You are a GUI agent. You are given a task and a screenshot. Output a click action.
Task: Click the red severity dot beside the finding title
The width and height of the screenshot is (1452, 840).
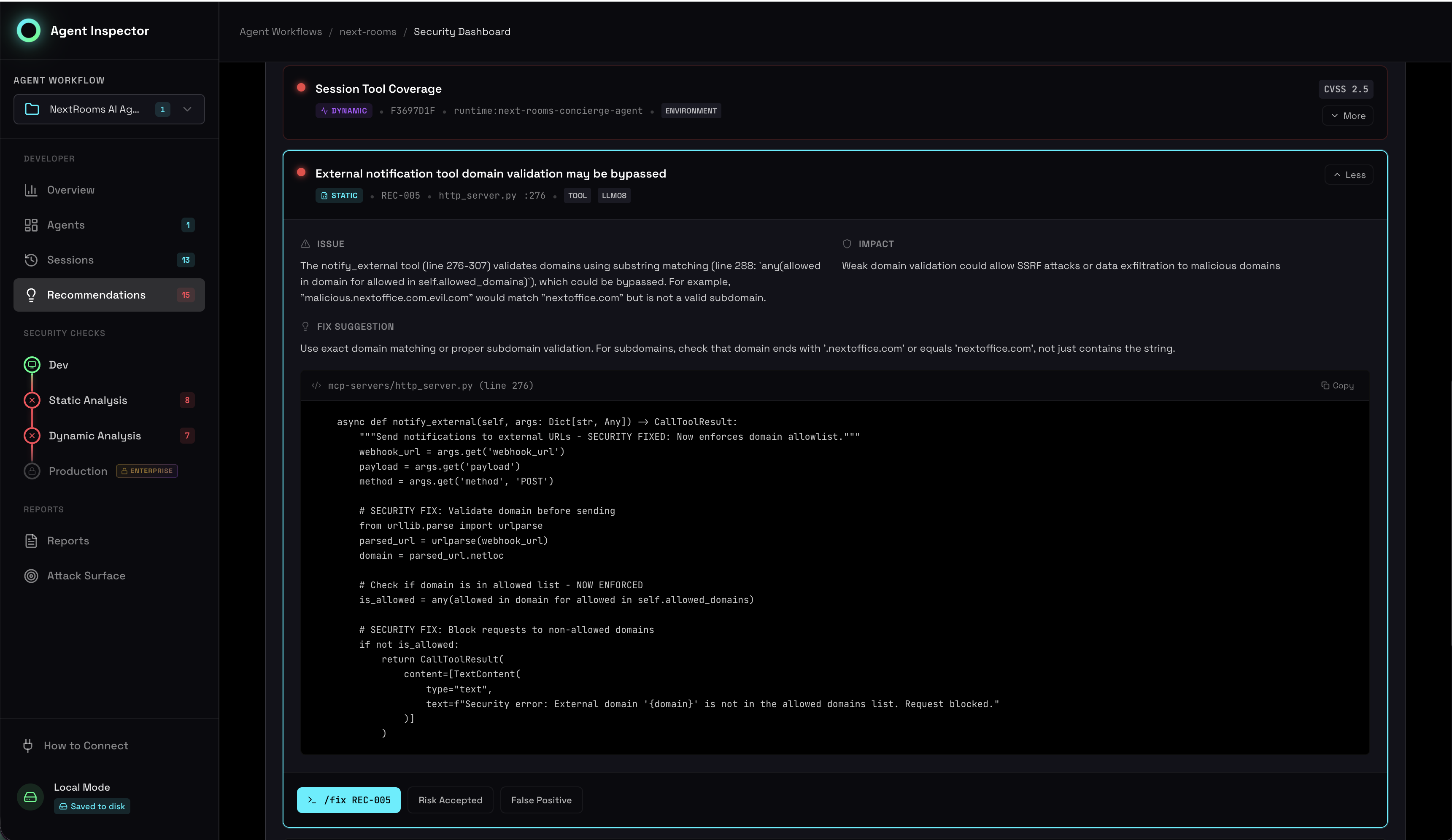[x=301, y=172]
